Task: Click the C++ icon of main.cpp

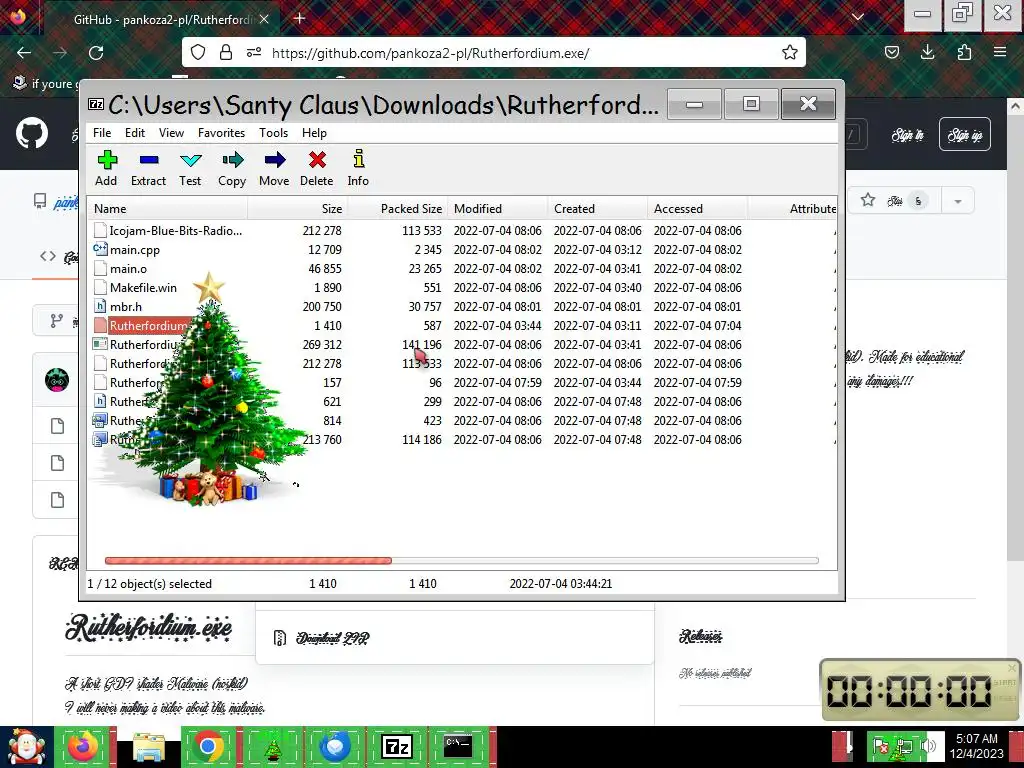Action: (x=100, y=249)
